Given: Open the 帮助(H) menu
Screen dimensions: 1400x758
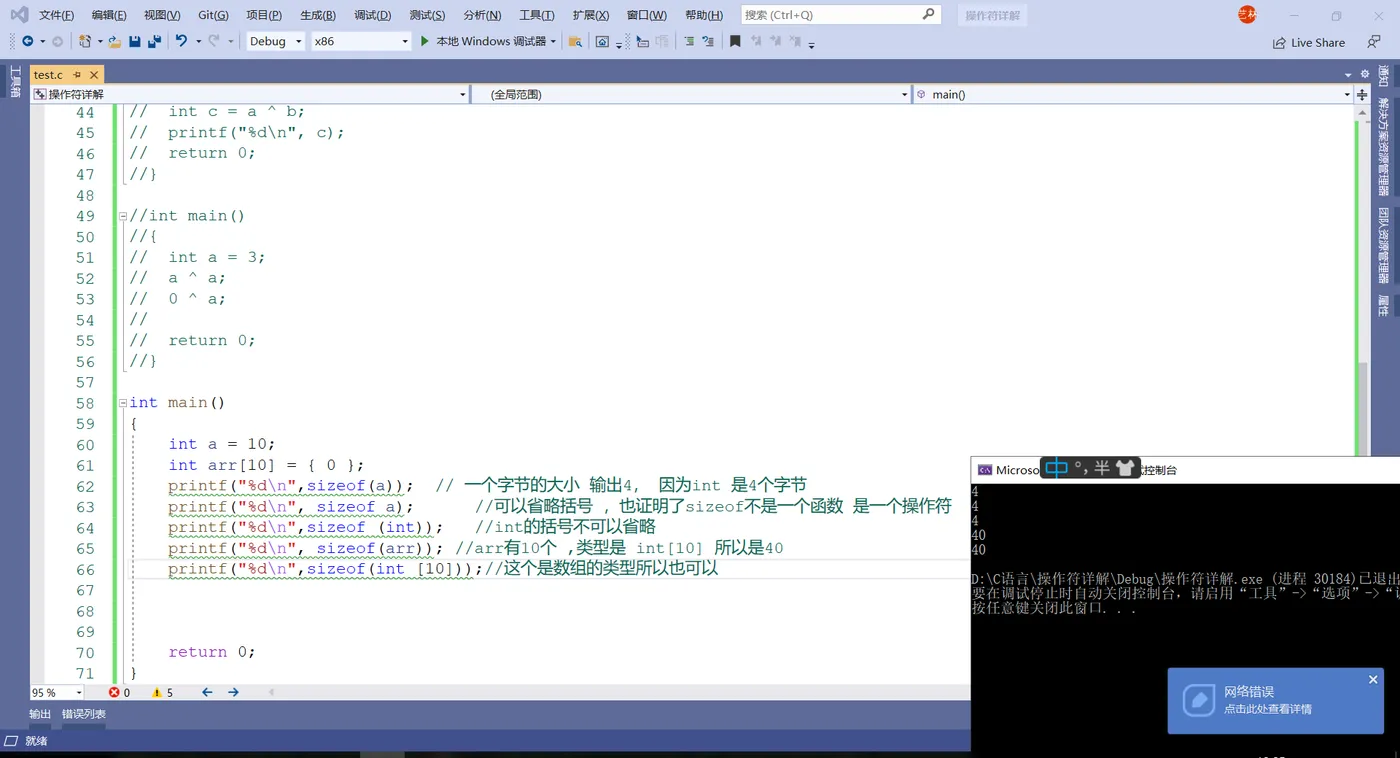Looking at the screenshot, I should click(x=704, y=15).
